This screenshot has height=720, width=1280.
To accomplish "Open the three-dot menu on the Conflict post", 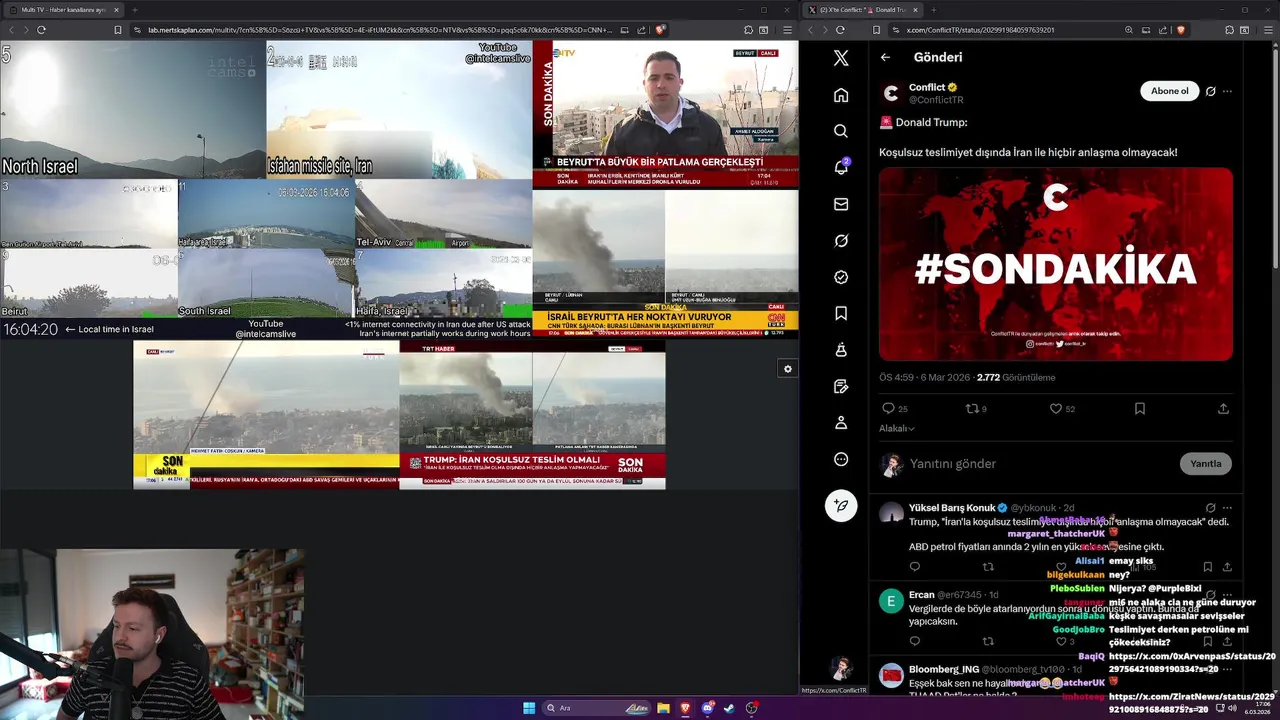I will [x=1227, y=91].
